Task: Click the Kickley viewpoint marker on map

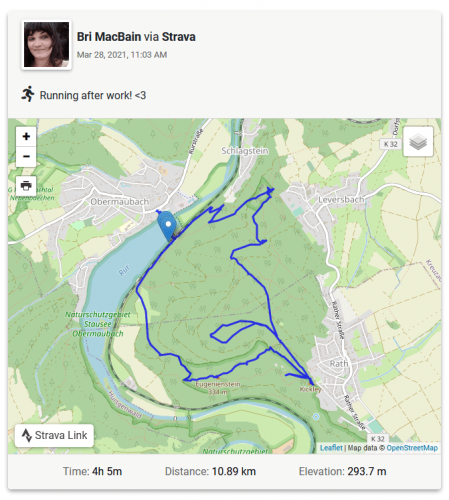Action: pos(311,383)
